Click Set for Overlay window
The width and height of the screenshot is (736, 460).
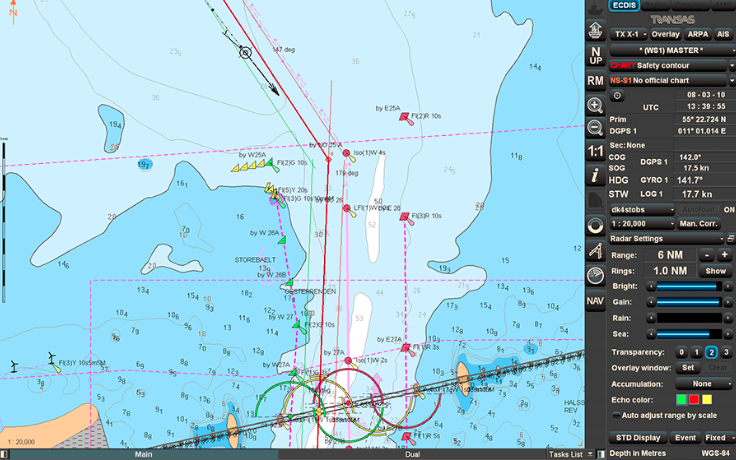[688, 368]
